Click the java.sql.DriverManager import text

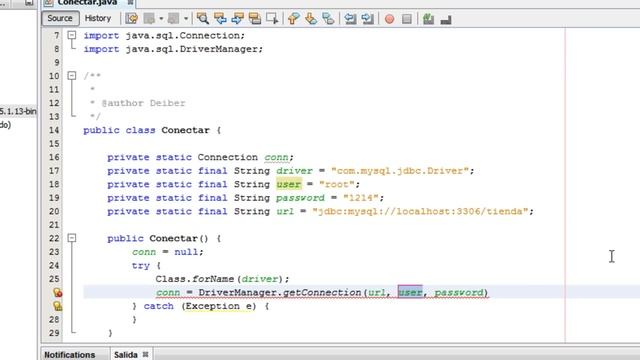(x=192, y=49)
